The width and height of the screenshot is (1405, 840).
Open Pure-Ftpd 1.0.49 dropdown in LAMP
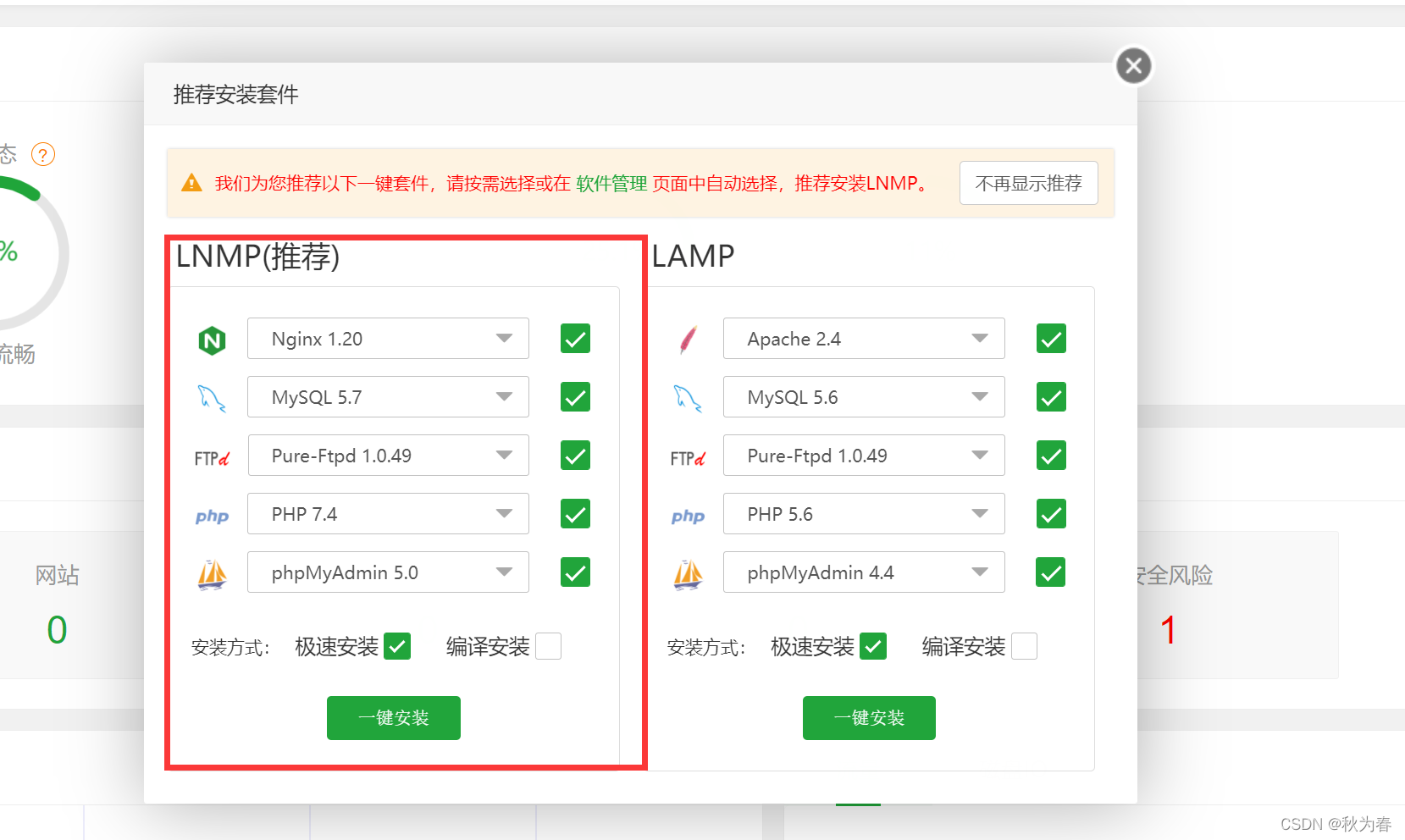tap(864, 456)
